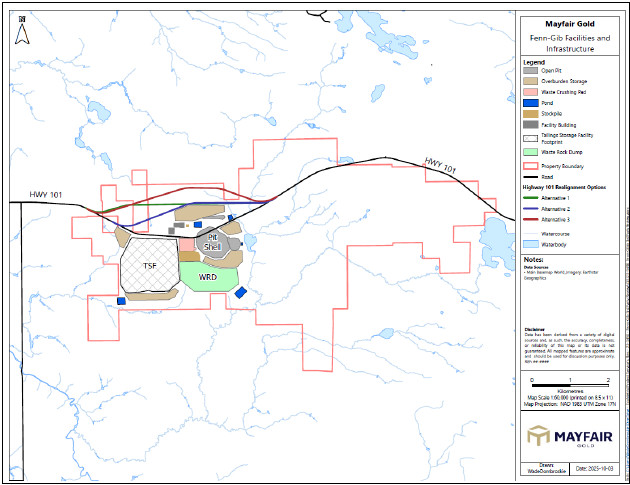Click the 'Notes:' heading
The height and width of the screenshot is (485, 630).
click(x=533, y=260)
